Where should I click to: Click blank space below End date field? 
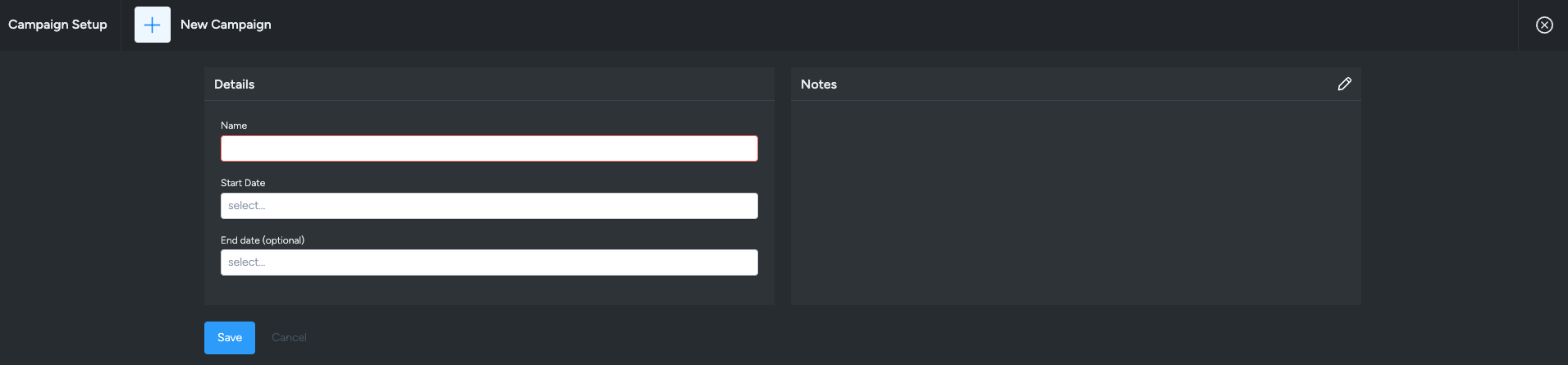tap(489, 290)
